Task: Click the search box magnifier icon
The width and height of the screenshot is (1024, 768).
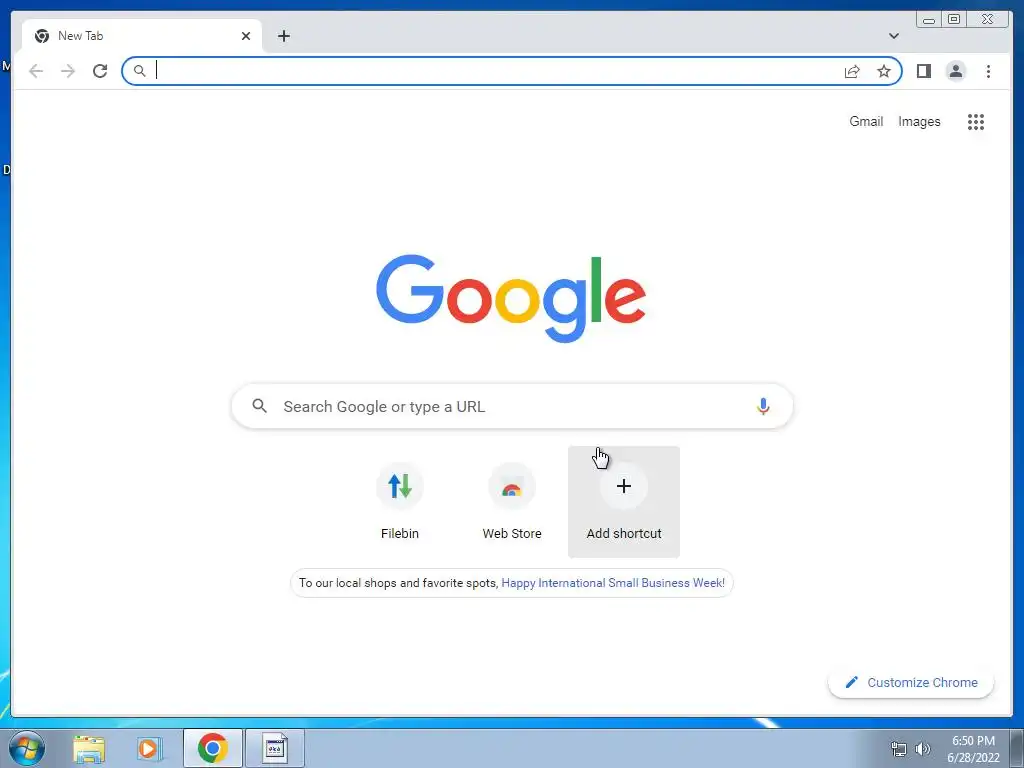Action: click(259, 406)
